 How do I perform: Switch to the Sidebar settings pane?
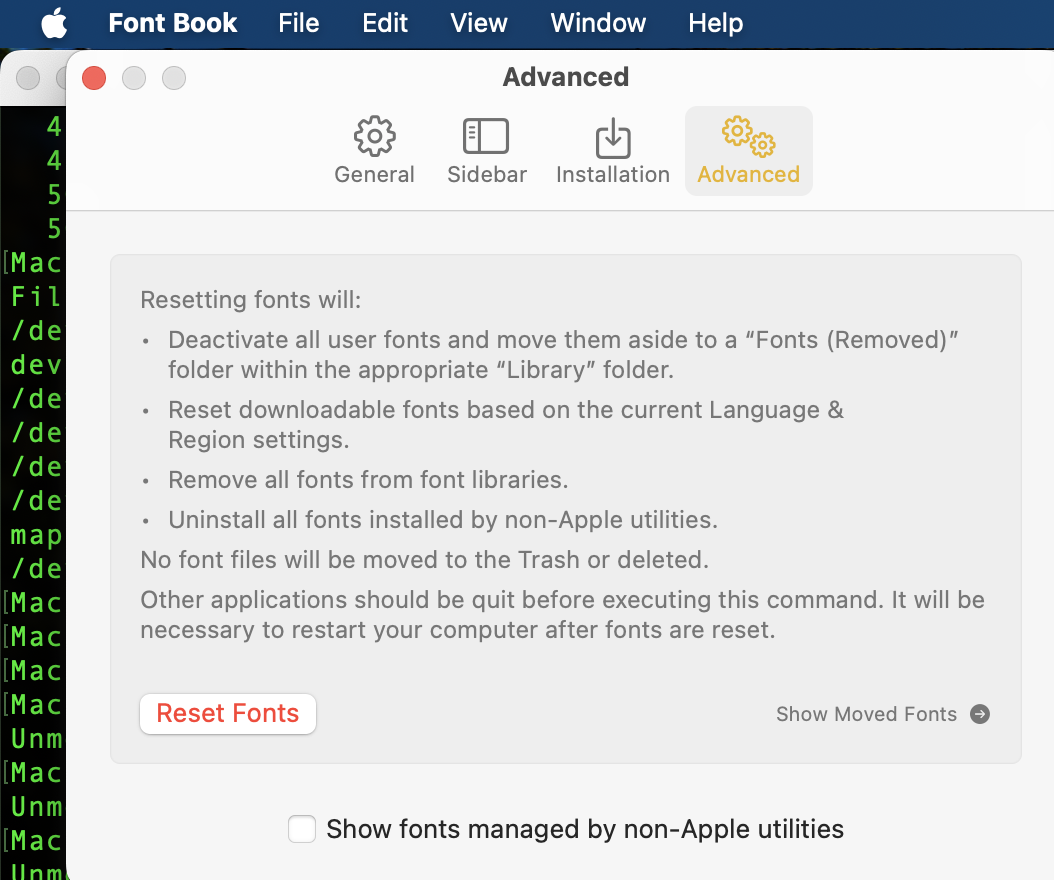pyautogui.click(x=487, y=151)
